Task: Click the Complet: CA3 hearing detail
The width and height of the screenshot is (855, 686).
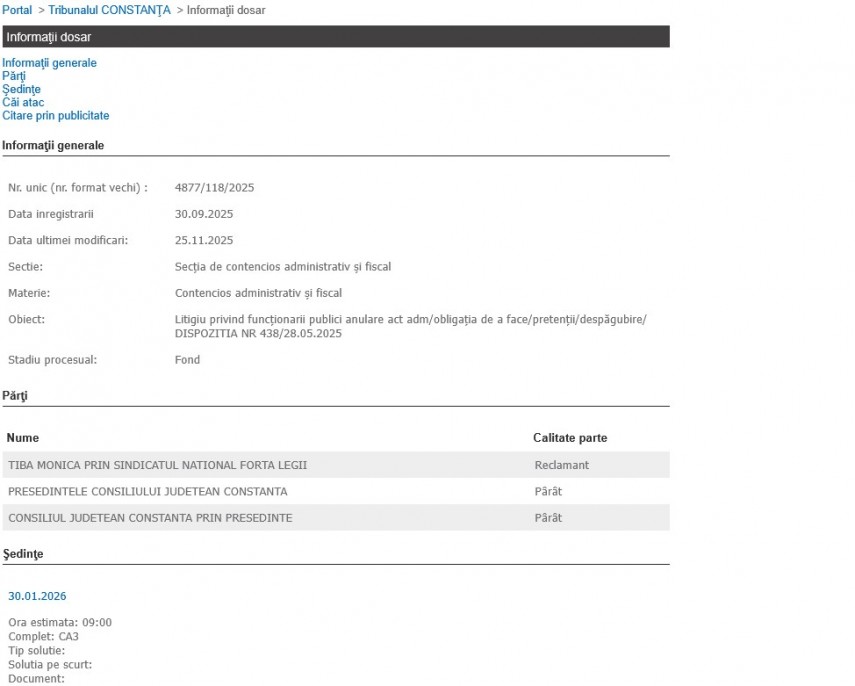Action: tap(43, 636)
